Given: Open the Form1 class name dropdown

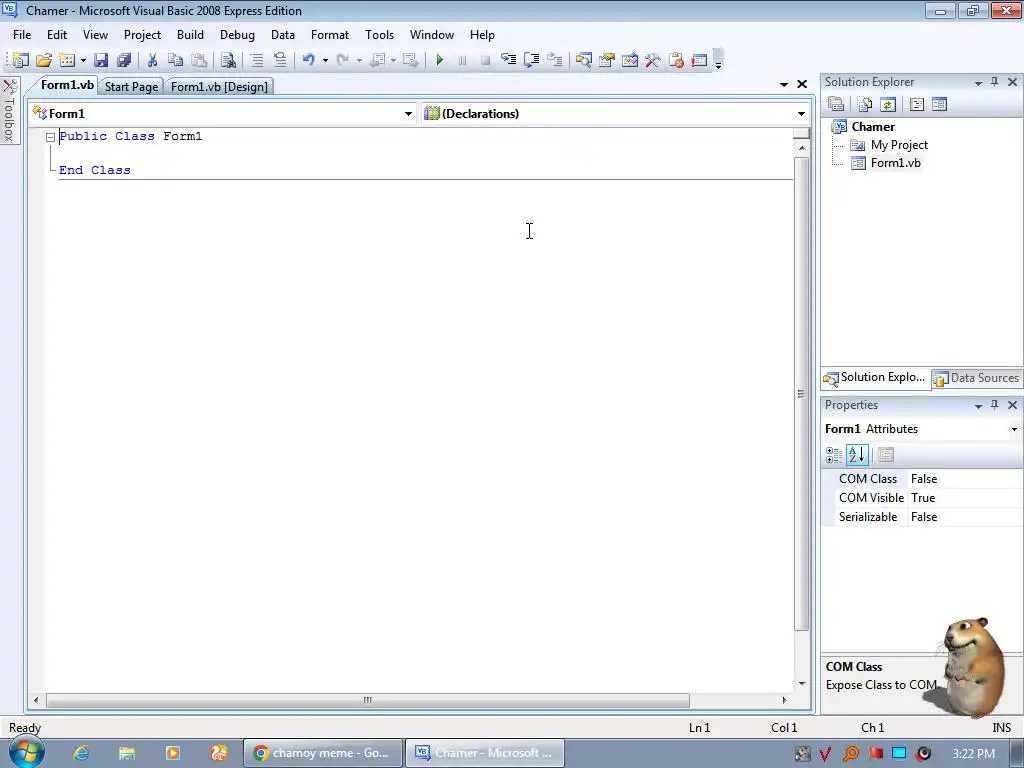Looking at the screenshot, I should [408, 114].
